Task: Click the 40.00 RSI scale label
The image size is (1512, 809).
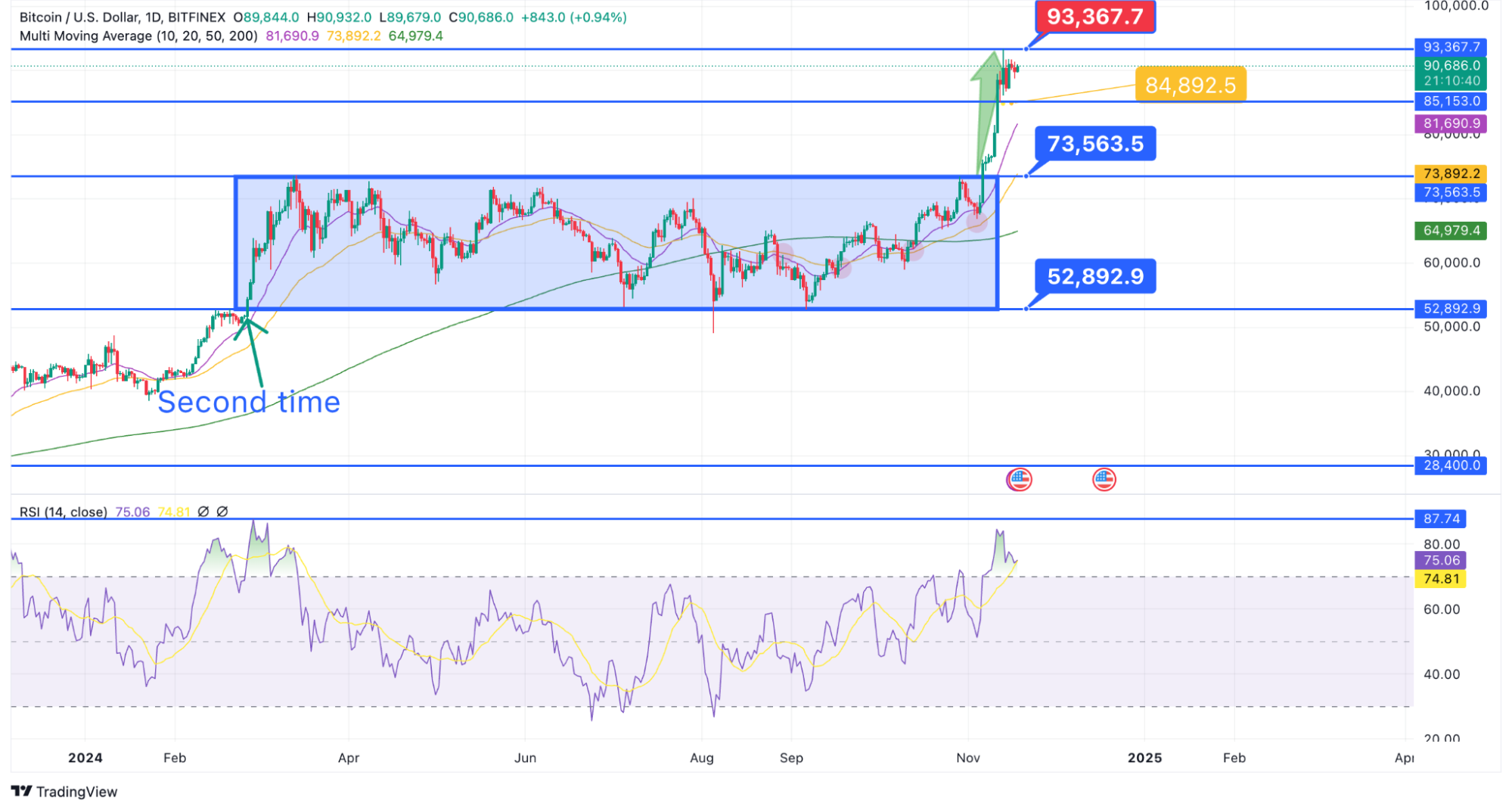Action: 1442,674
